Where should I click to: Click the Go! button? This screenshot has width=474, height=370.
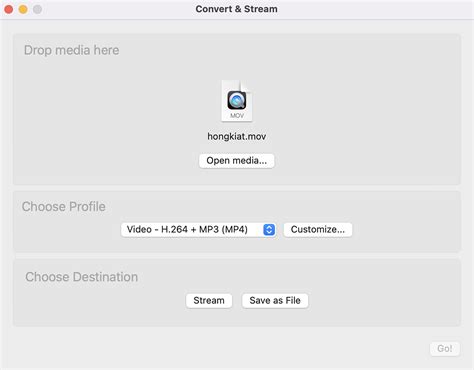445,349
